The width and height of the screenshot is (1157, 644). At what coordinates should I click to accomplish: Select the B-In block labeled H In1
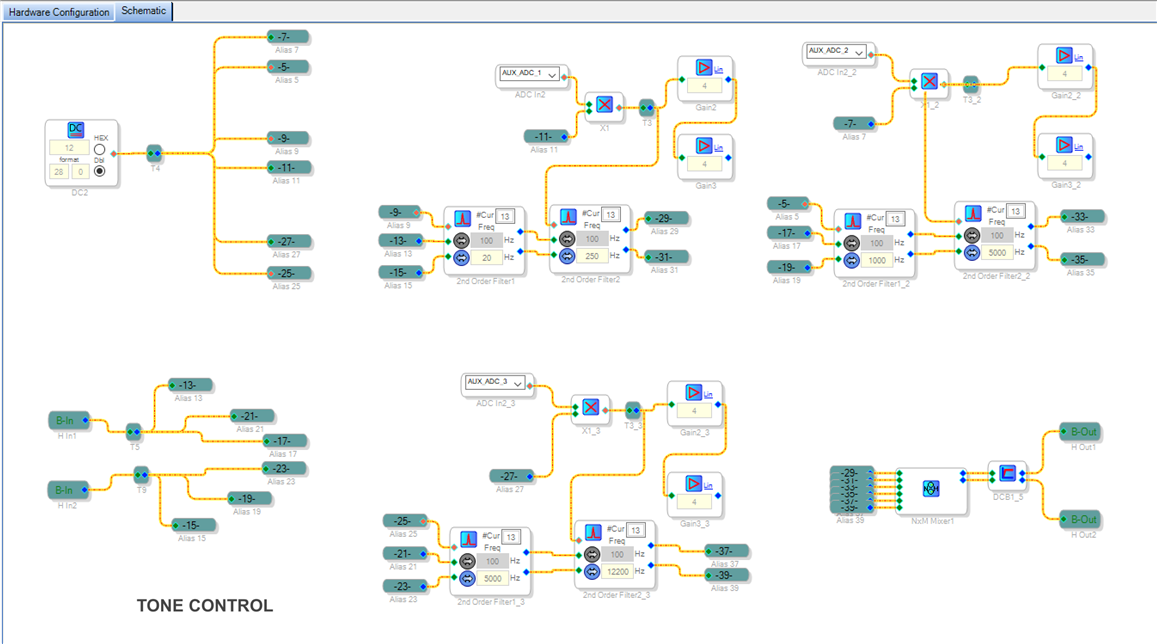69,420
